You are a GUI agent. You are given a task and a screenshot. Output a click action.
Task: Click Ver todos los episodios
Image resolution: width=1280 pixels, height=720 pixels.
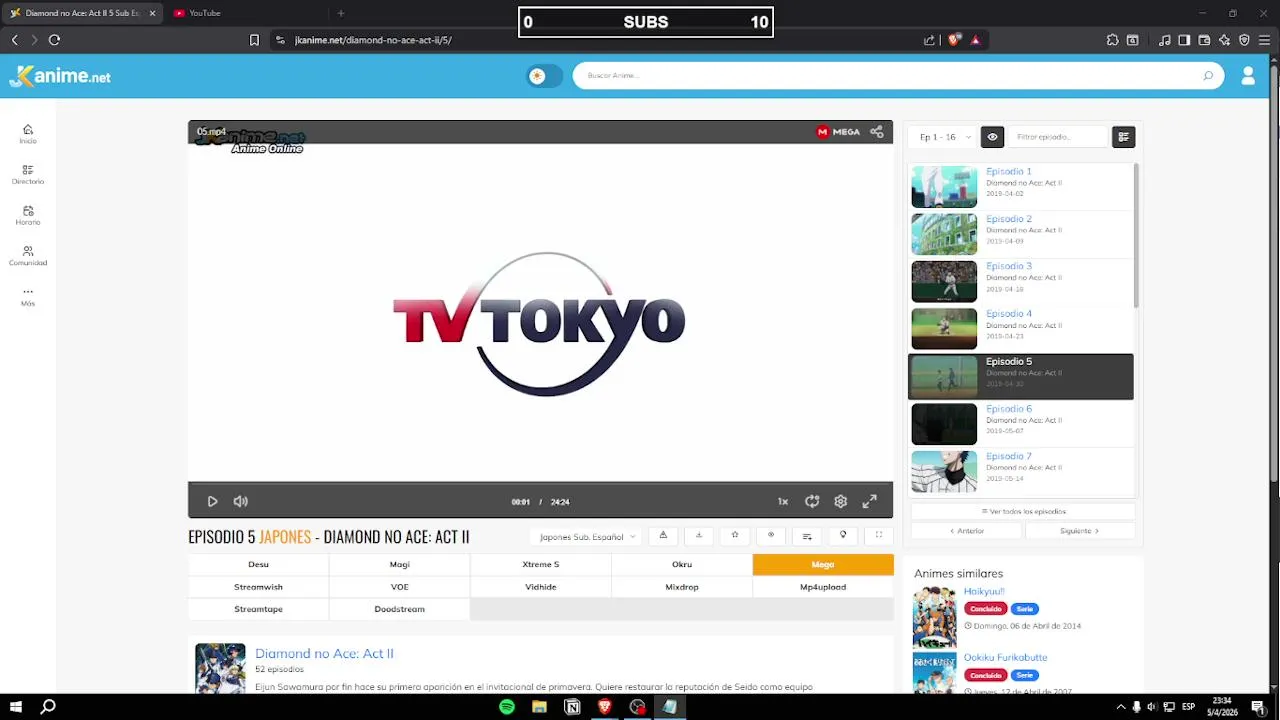pos(1023,511)
